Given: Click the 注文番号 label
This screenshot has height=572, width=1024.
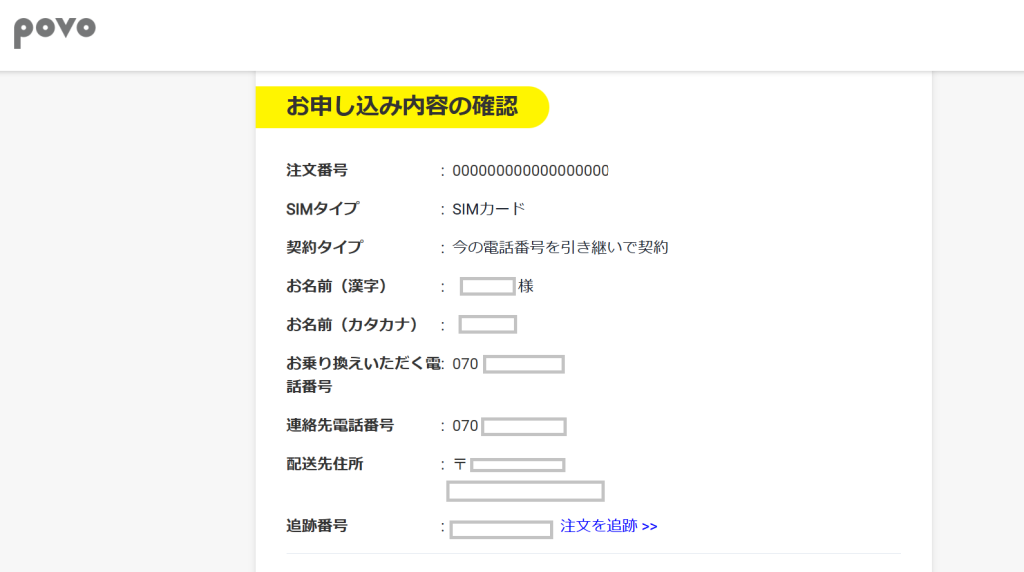Looking at the screenshot, I should [317, 171].
